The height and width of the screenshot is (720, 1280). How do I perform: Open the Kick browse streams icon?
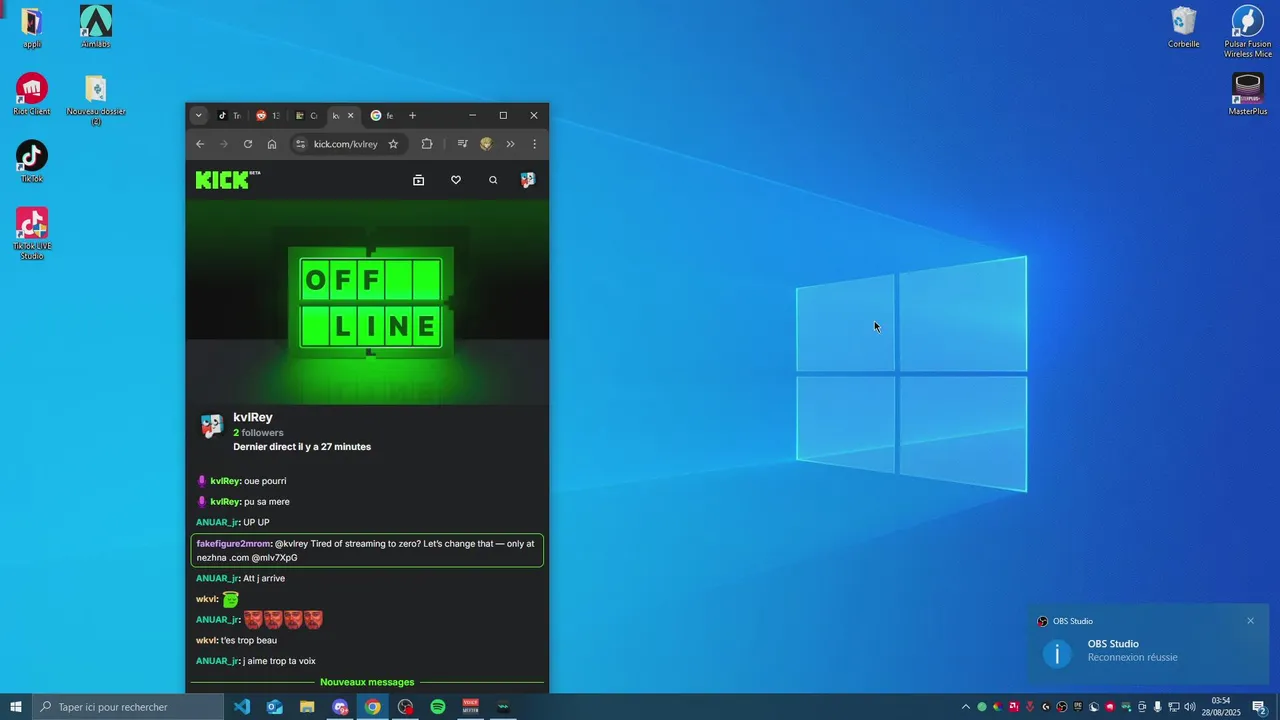(419, 180)
